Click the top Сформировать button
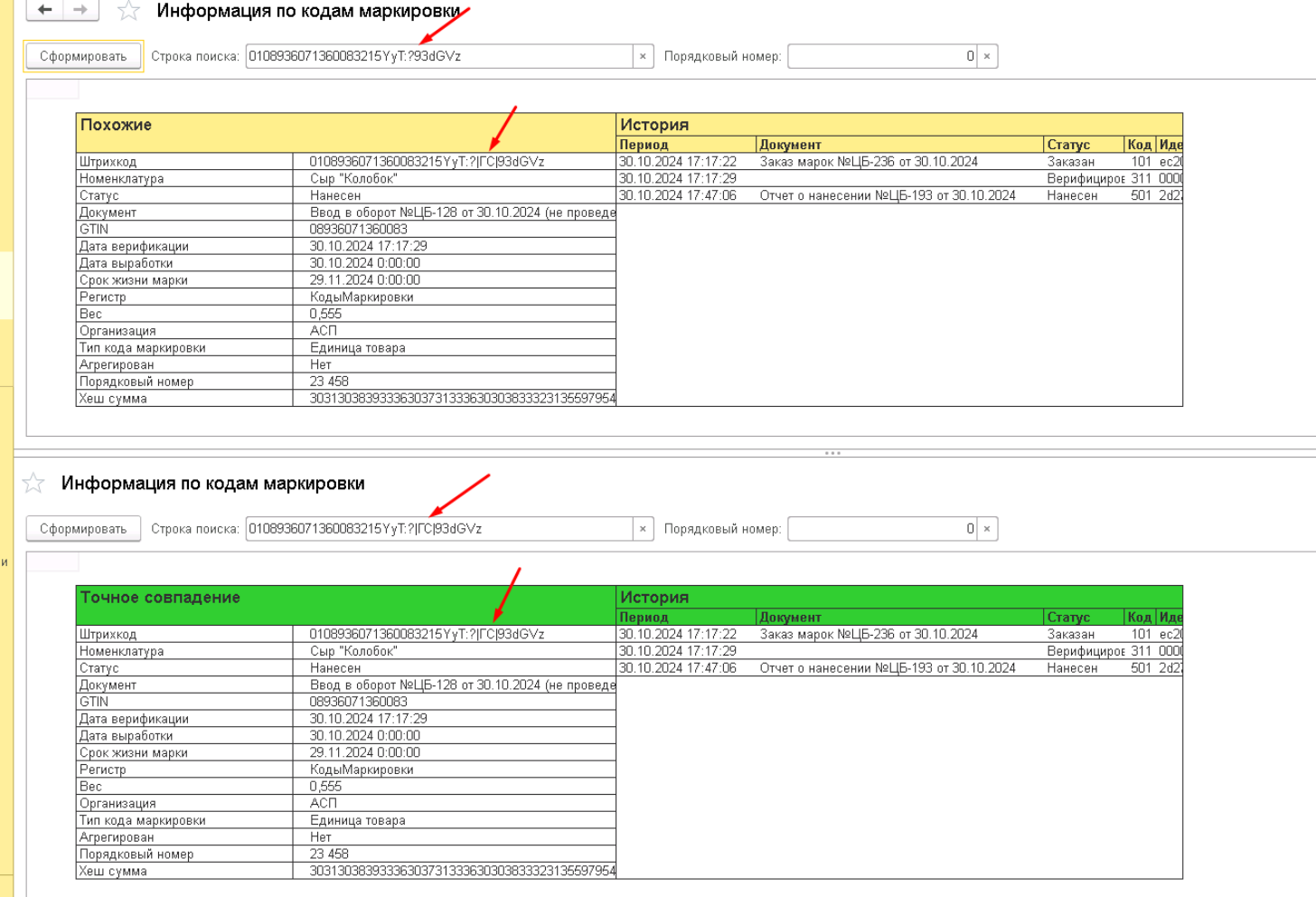Image resolution: width=1316 pixels, height=897 pixels. tap(83, 56)
